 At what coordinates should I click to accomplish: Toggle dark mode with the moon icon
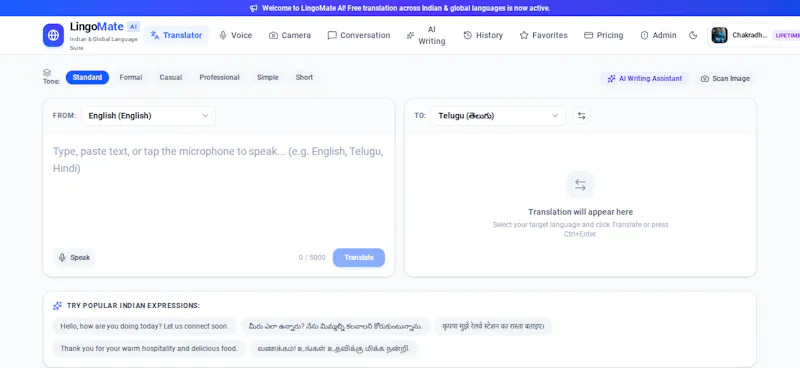point(693,35)
